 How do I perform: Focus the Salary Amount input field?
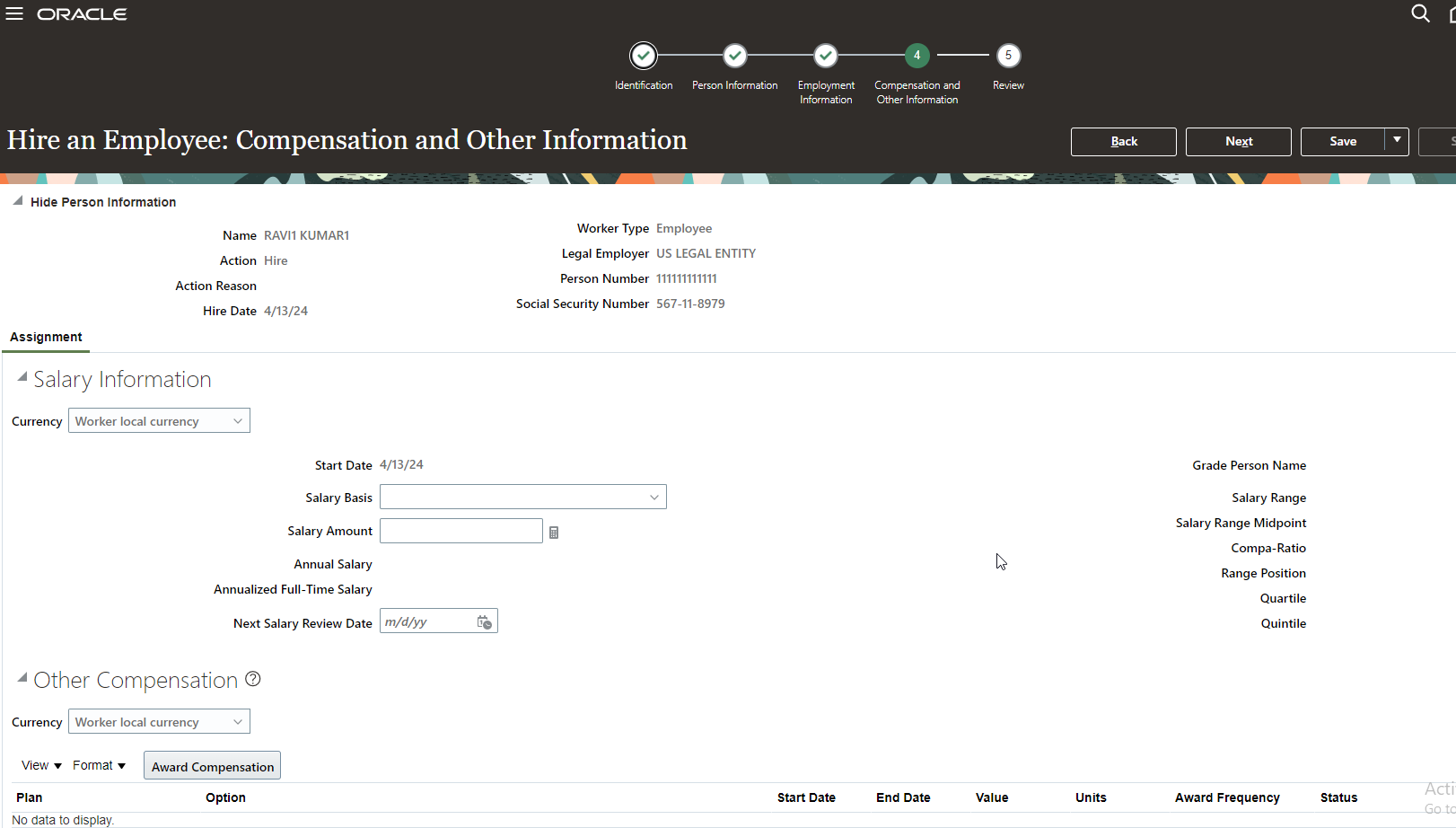[x=461, y=531]
